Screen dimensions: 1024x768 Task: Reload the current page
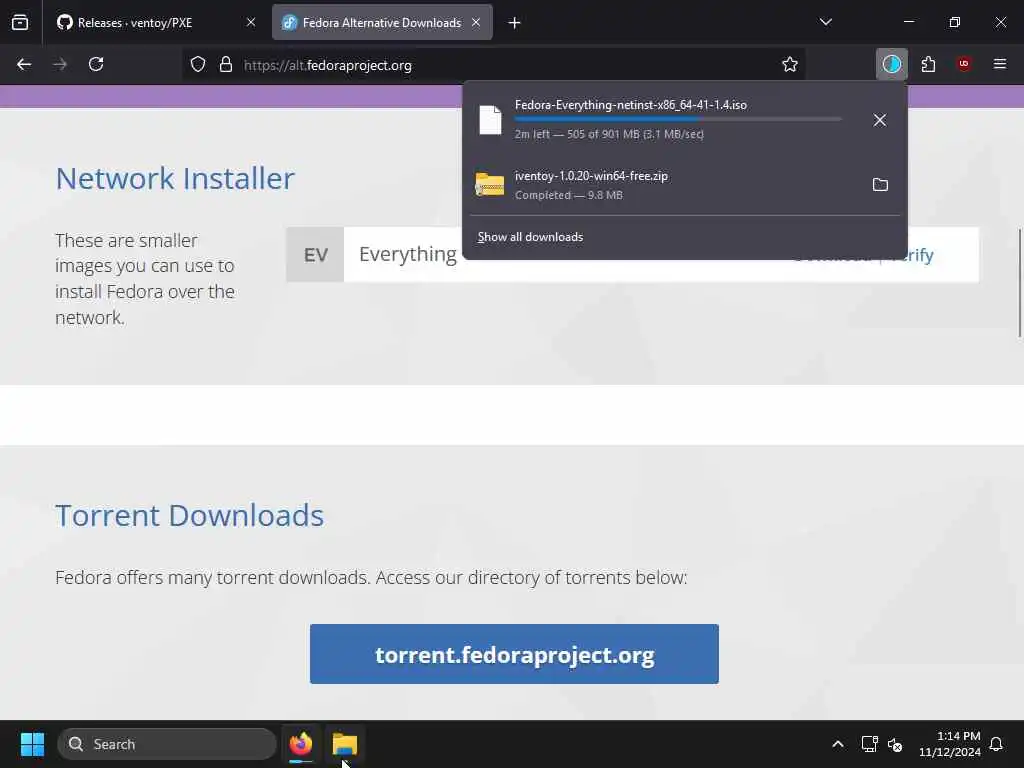click(x=96, y=65)
